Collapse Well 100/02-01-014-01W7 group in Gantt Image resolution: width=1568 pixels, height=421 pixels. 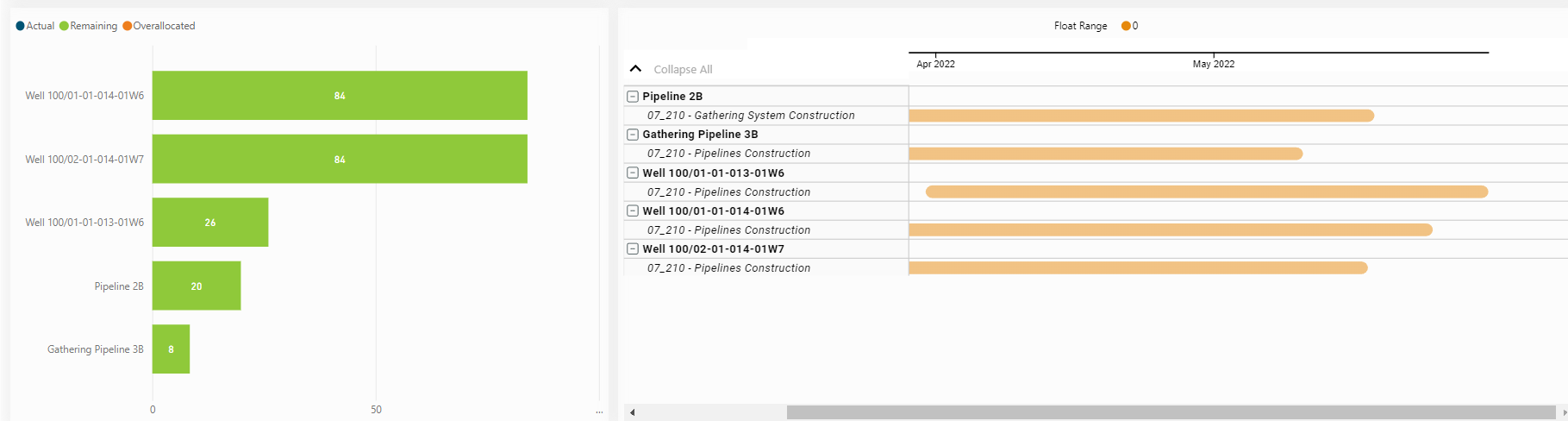coord(633,248)
